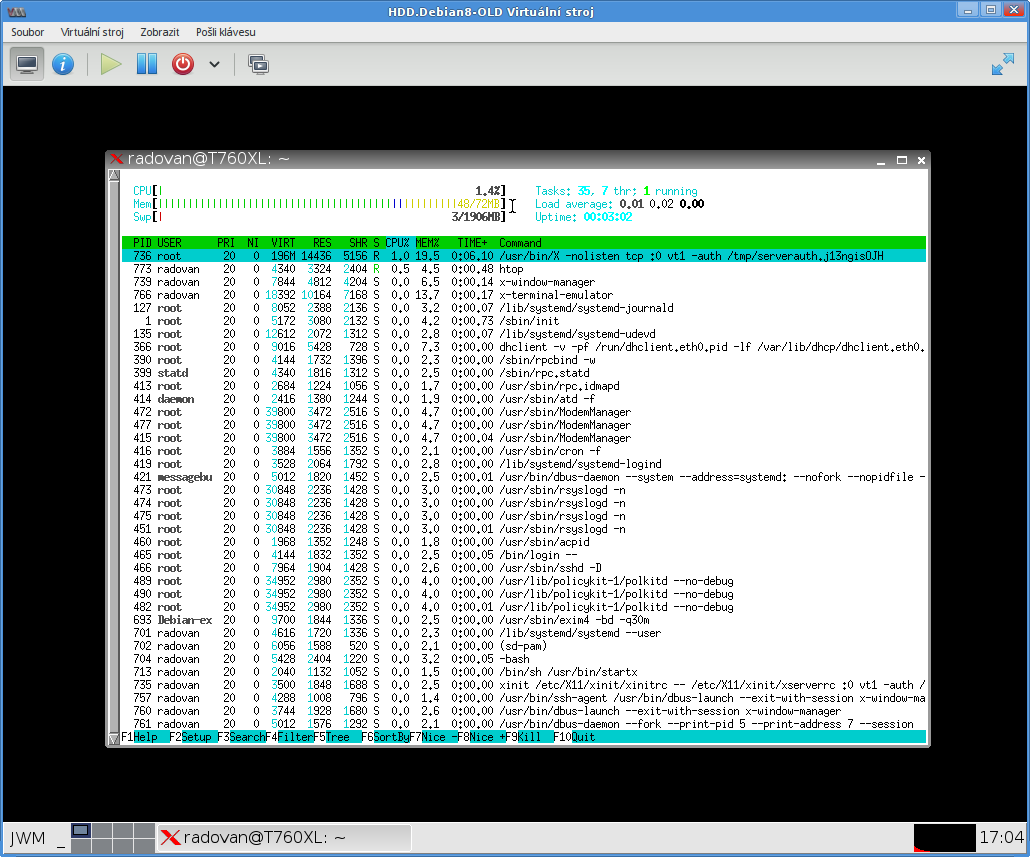Click the terminal scrollbar up arrow
The image size is (1030, 857).
coord(114,175)
